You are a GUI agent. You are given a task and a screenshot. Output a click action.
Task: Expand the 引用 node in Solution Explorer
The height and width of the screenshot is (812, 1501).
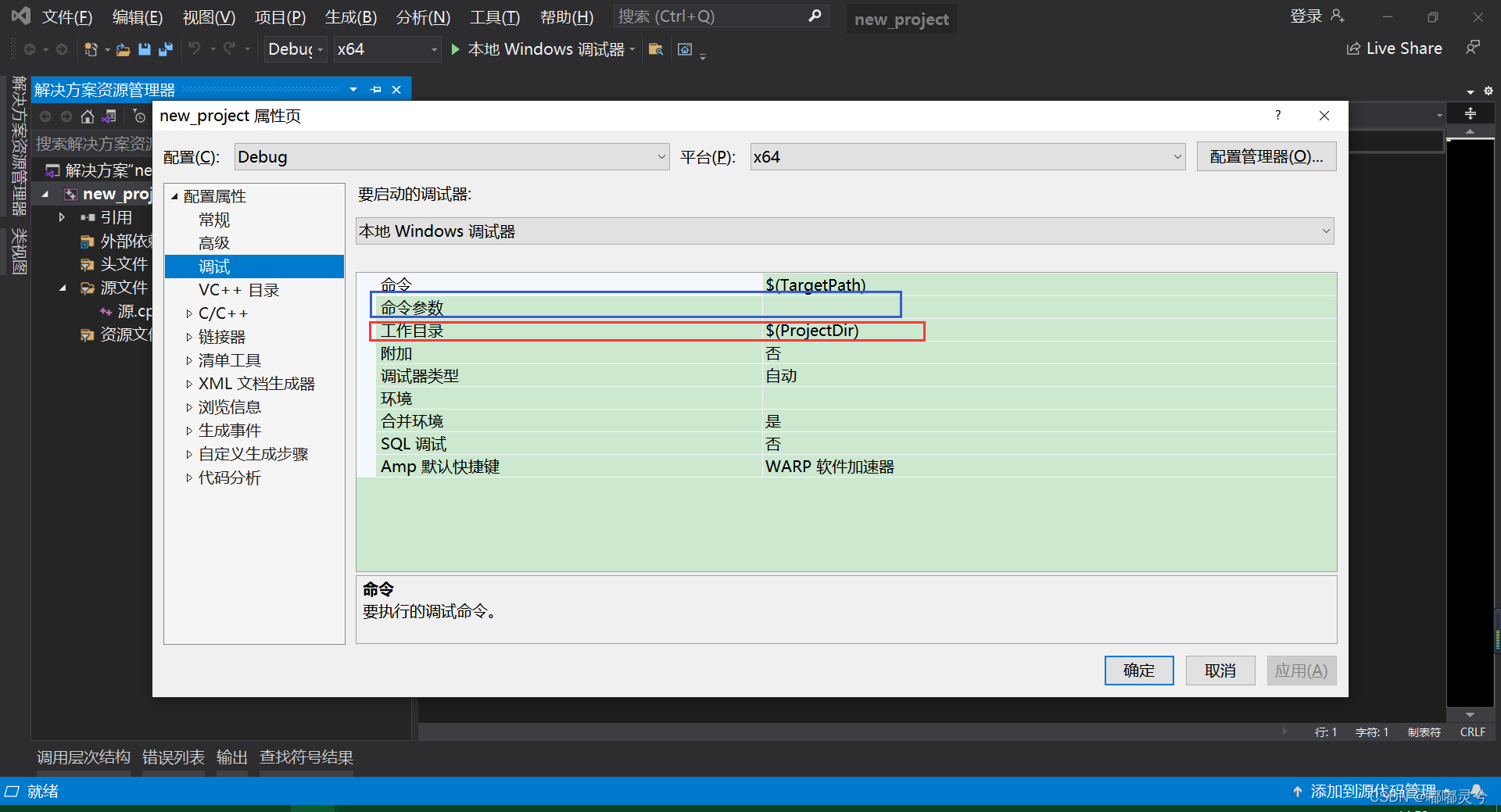pyautogui.click(x=62, y=217)
